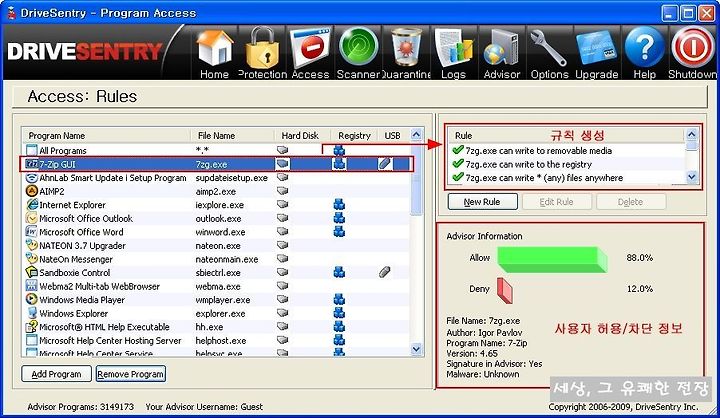Click the AIMP2 program icon
This screenshot has height=418, width=720.
[32, 191]
